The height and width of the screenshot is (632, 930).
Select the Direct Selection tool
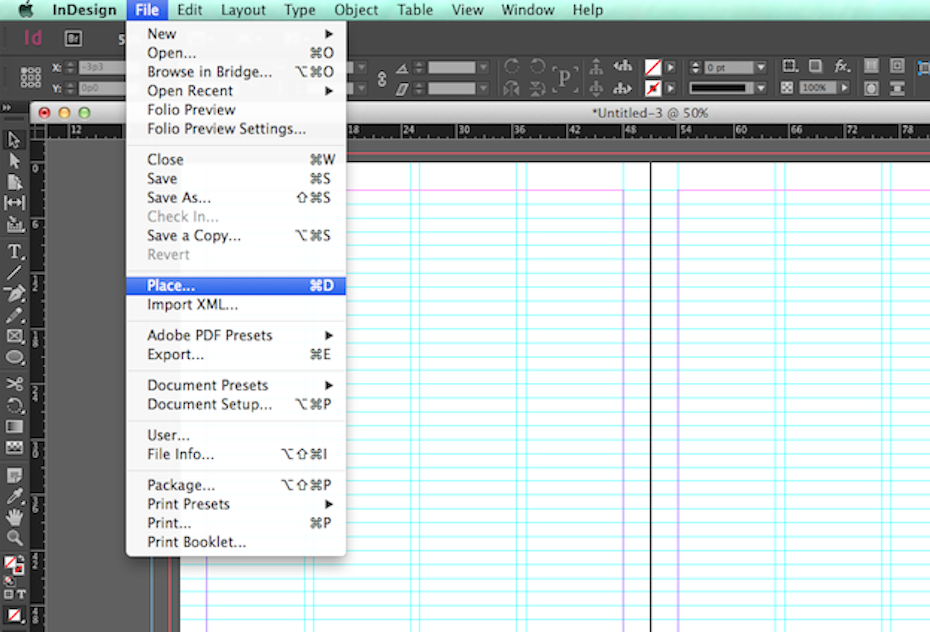pos(15,158)
